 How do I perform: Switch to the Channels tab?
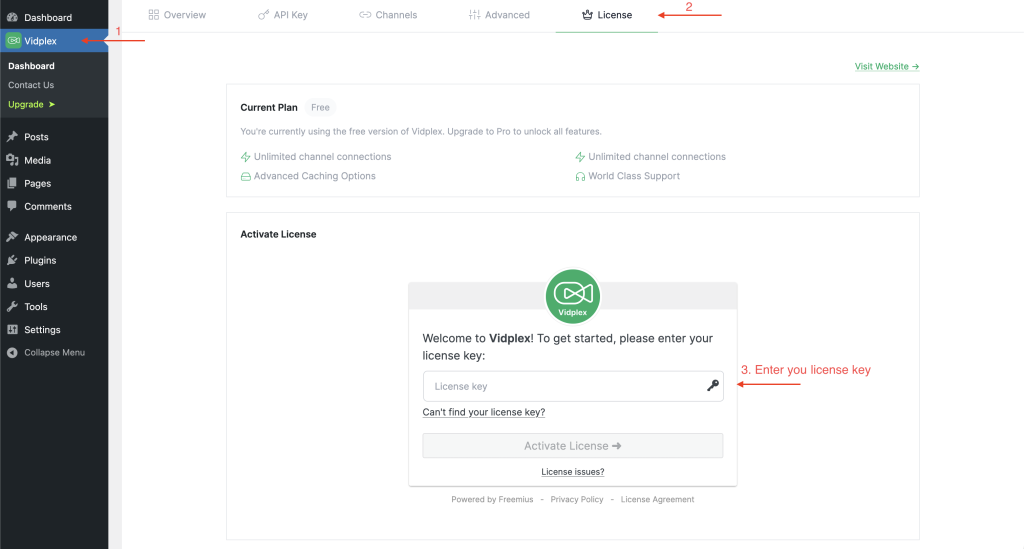coord(388,15)
